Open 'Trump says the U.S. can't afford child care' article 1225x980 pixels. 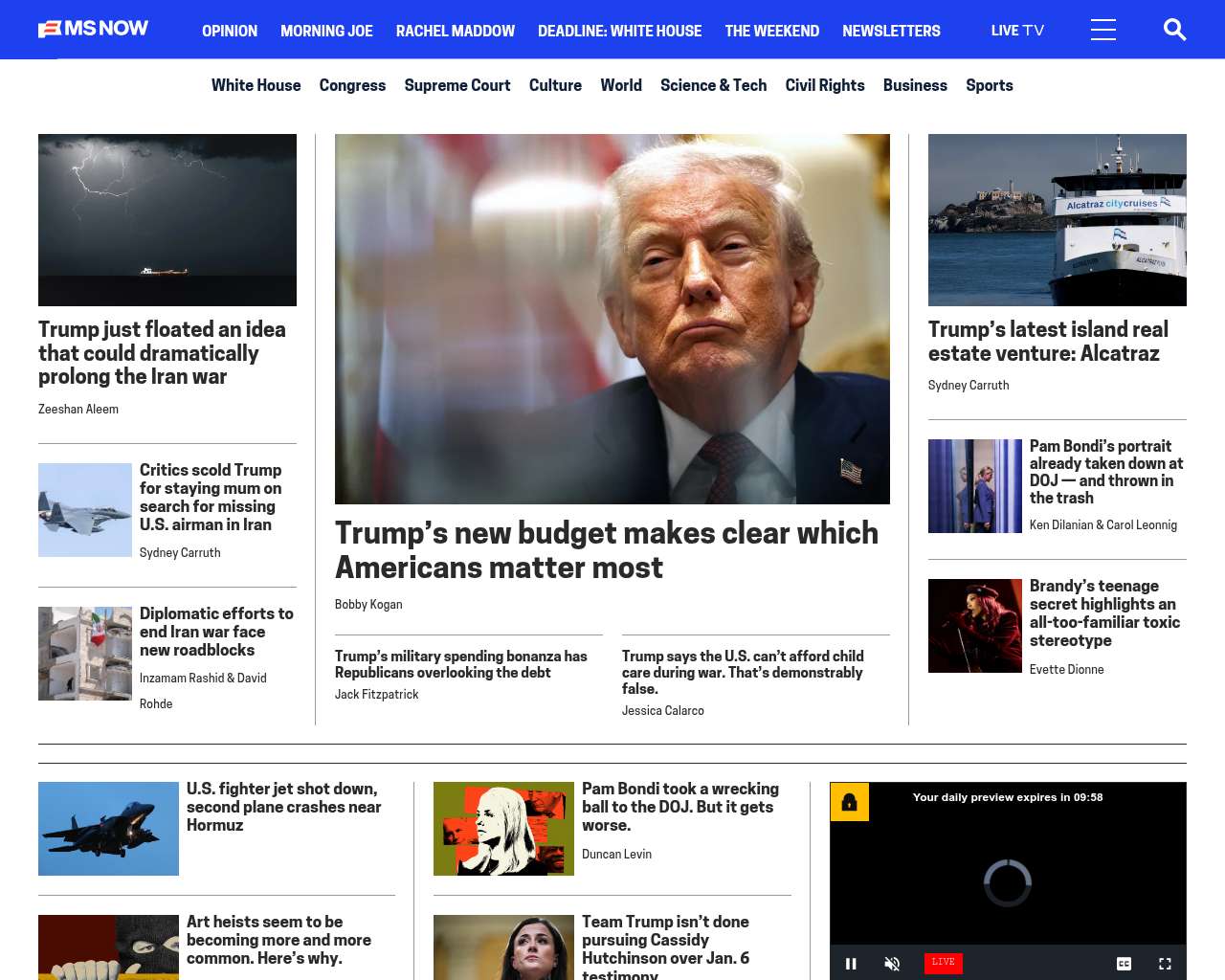click(x=743, y=672)
